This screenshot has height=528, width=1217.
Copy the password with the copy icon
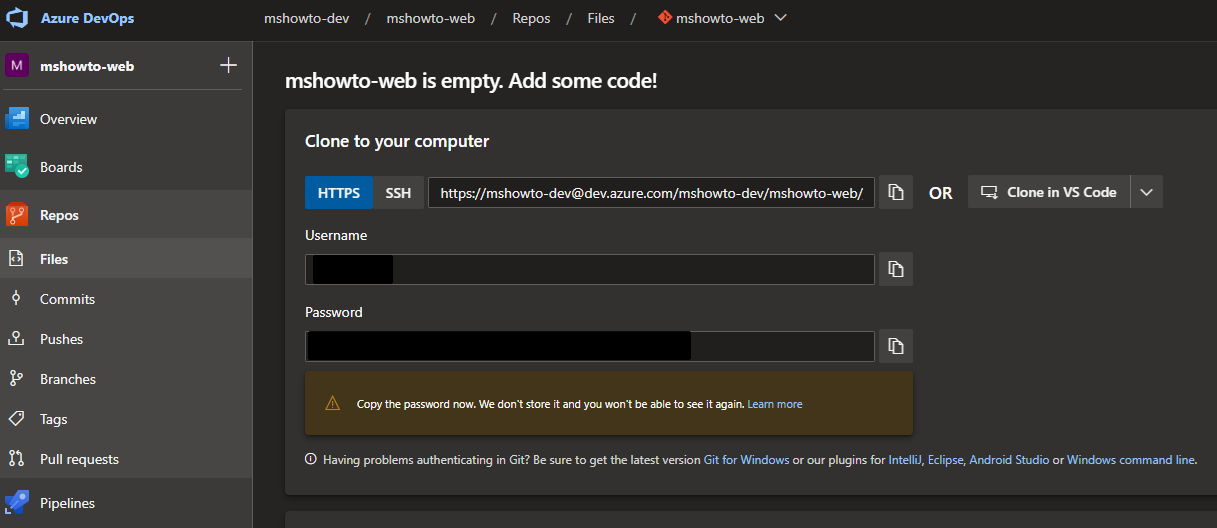(x=896, y=346)
